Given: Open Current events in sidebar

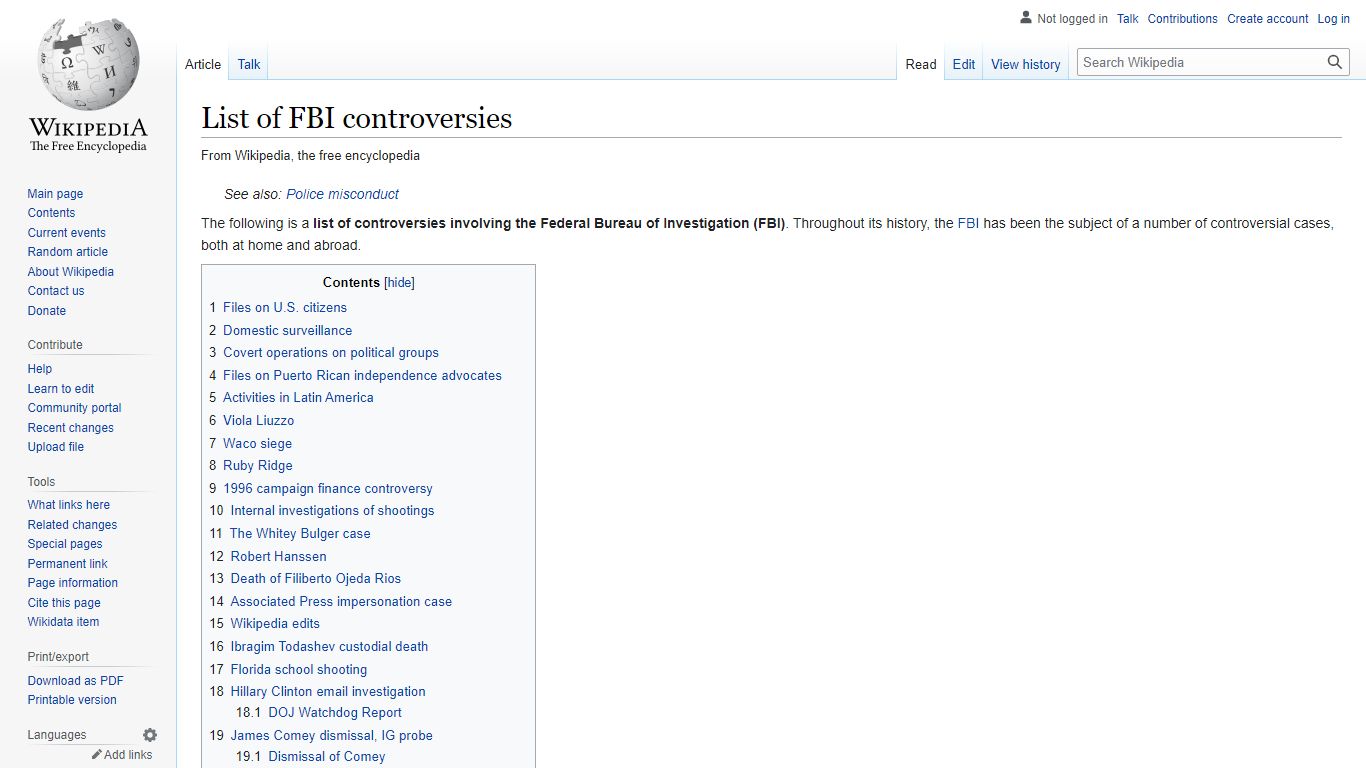Looking at the screenshot, I should pyautogui.click(x=66, y=233).
